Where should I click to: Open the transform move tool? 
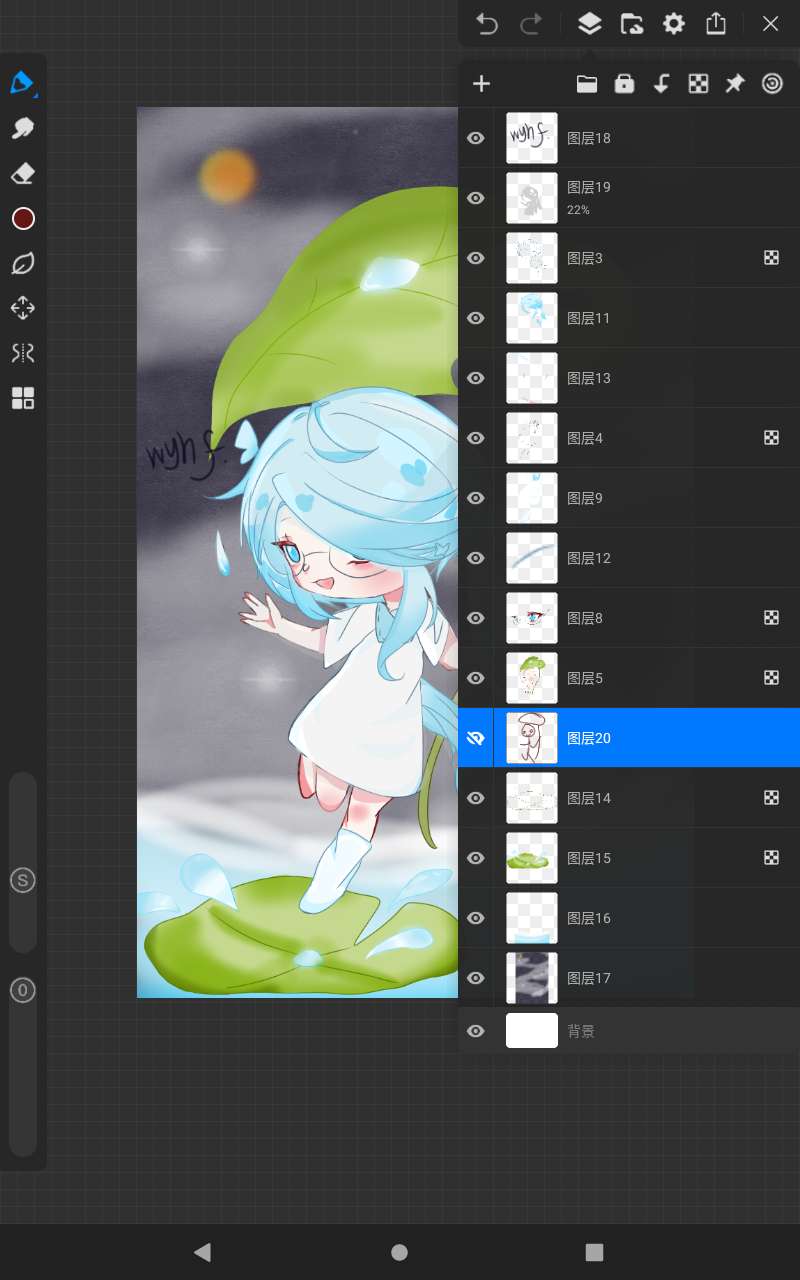[22, 308]
